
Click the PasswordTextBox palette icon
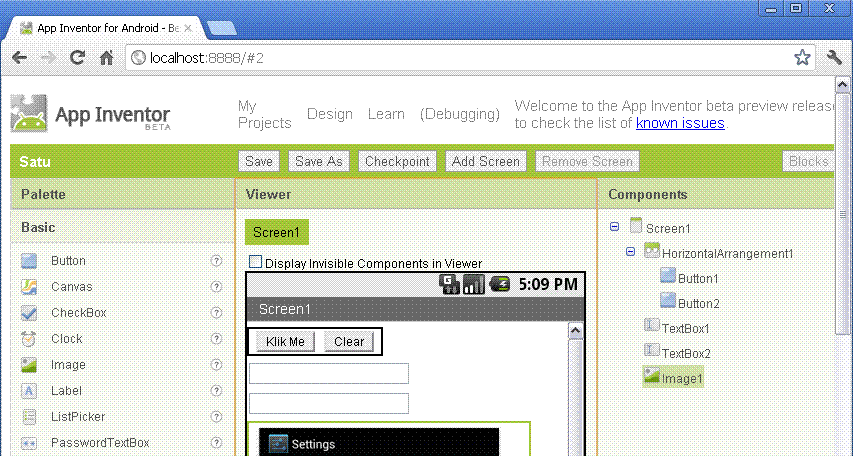29,443
